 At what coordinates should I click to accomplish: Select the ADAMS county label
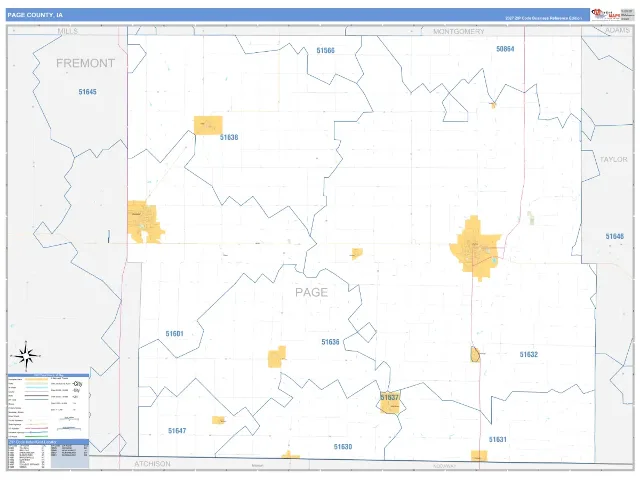point(617,31)
